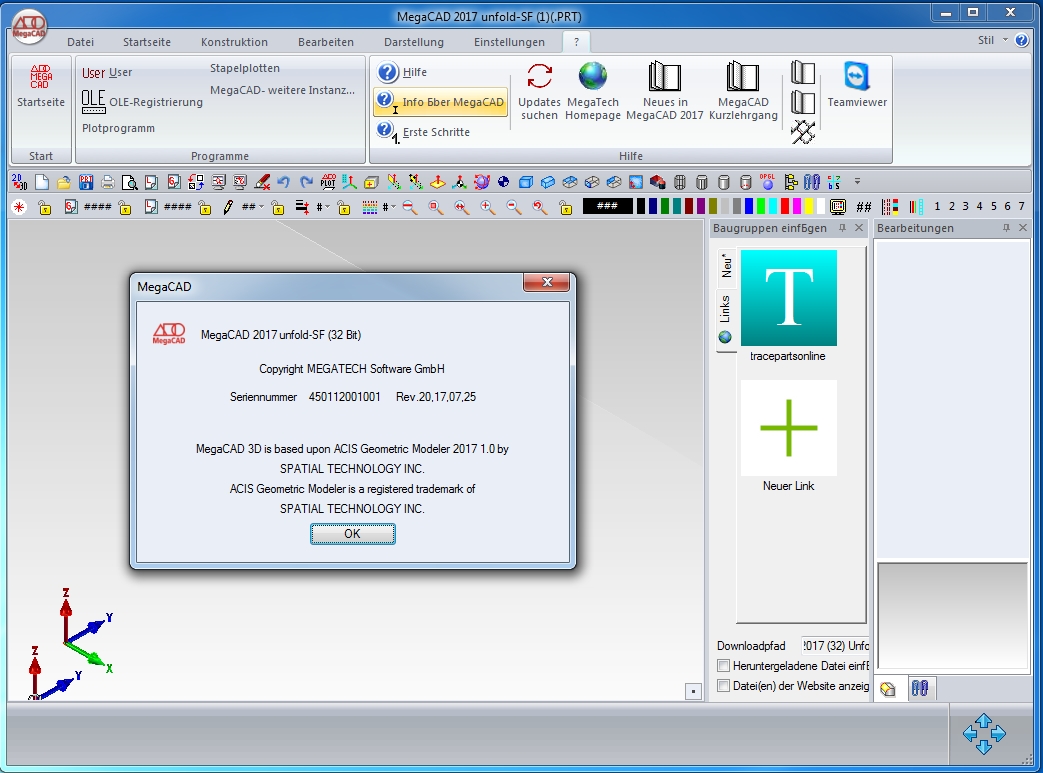Expand the line type # dropdown arrow
The height and width of the screenshot is (773, 1043).
click(328, 207)
